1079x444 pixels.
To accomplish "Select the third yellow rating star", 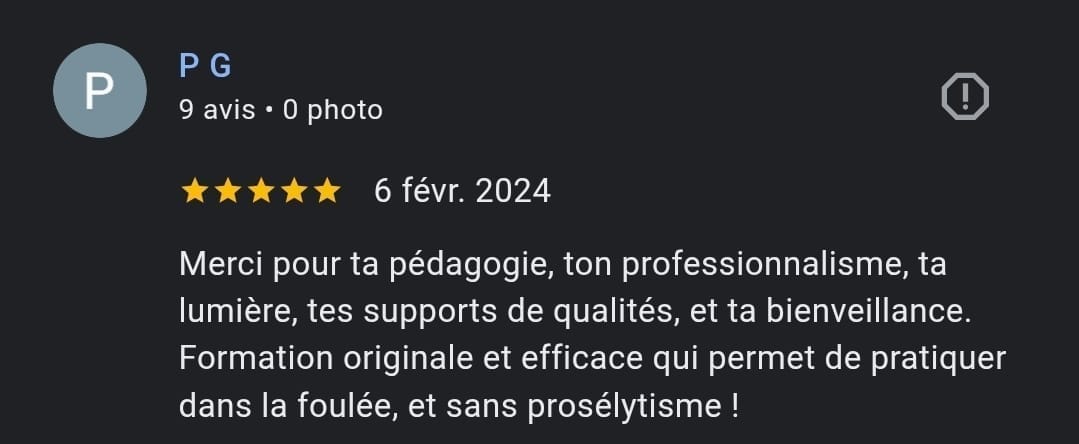I will pyautogui.click(x=261, y=191).
